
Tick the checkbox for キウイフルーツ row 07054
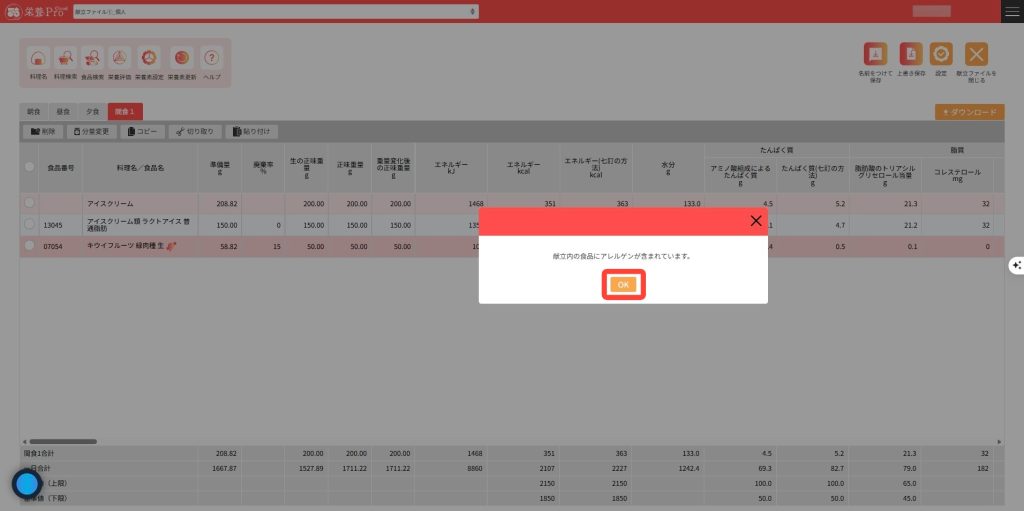pyautogui.click(x=30, y=245)
